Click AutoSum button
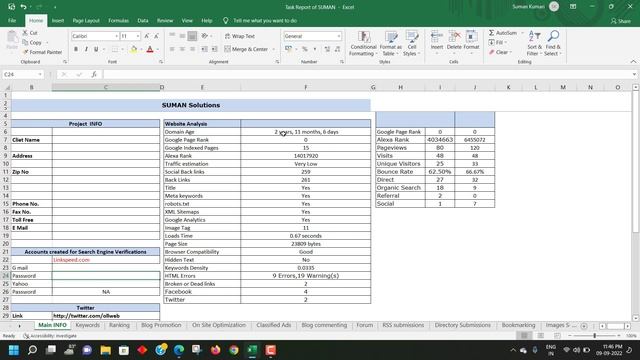Screen dimensions: 640x360 (x=503, y=33)
